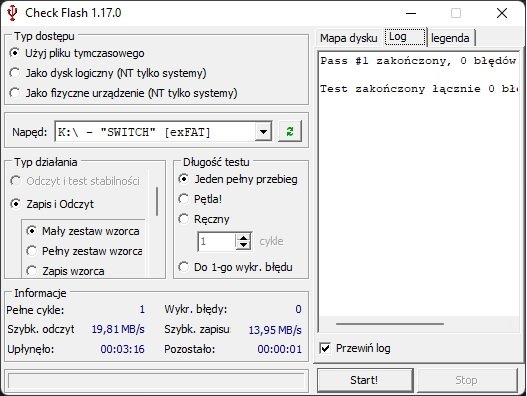527x396 pixels.
Task: Increase the cykle spinner value
Action: 243,237
